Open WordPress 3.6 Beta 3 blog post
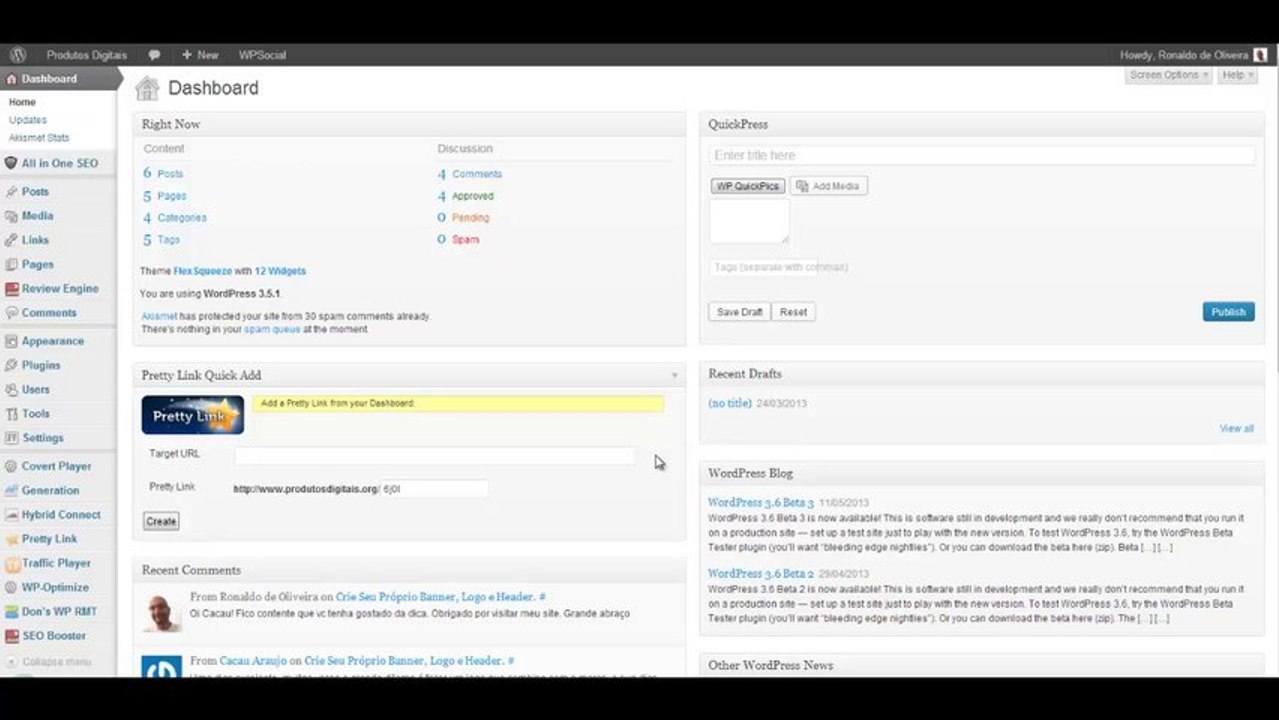 click(761, 503)
